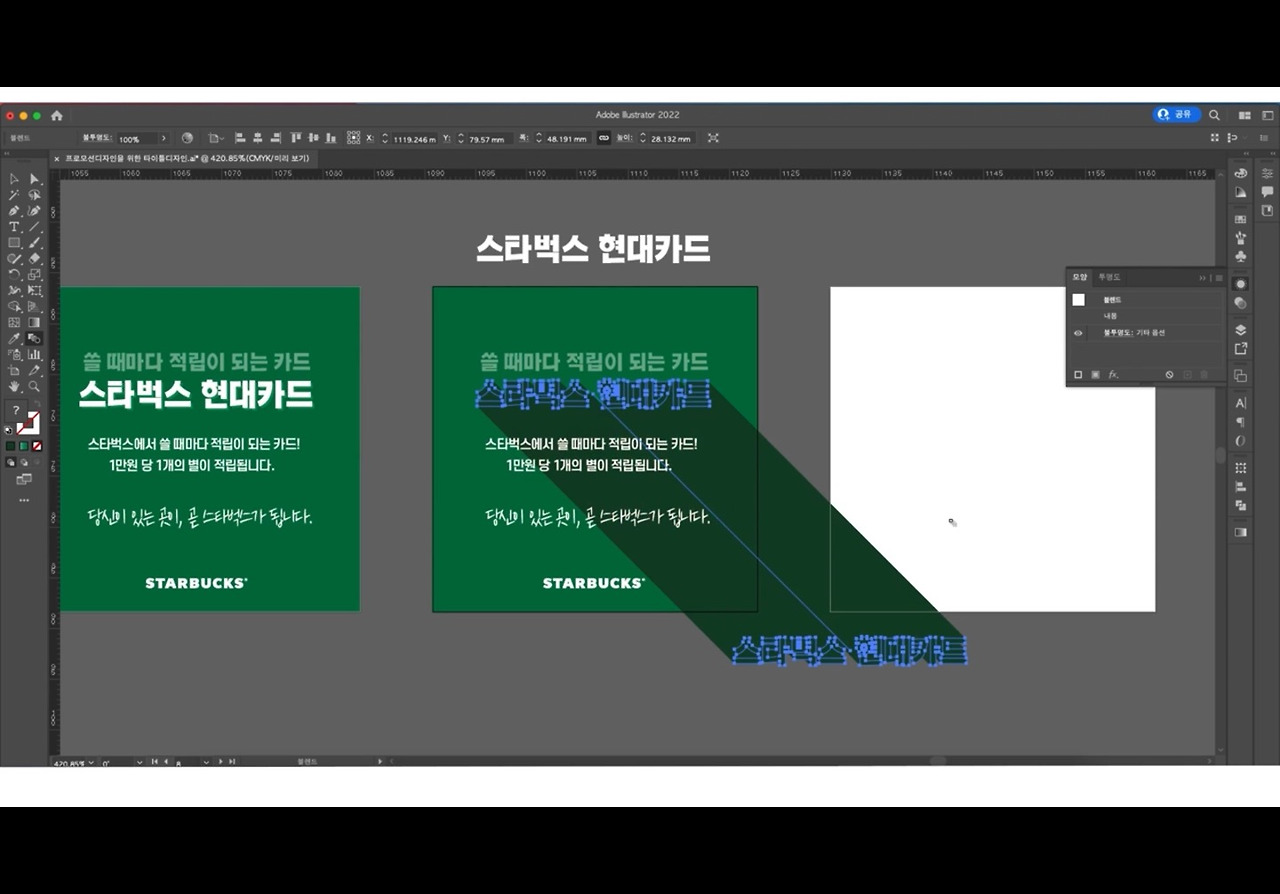This screenshot has height=894, width=1280.
Task: Open the arrange documents dropdown
Action: click(x=1245, y=115)
